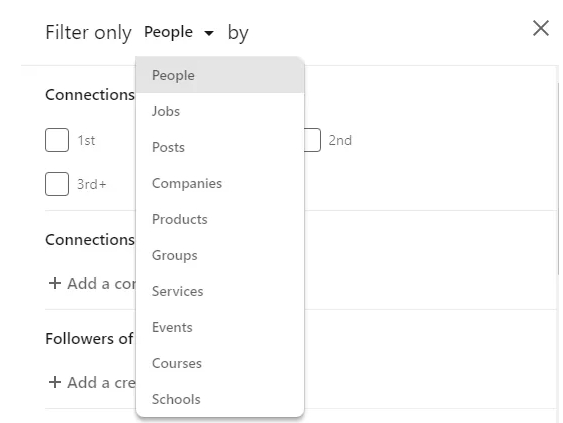Choose Products from the dropdown menu
The image size is (563, 423).
(x=220, y=219)
